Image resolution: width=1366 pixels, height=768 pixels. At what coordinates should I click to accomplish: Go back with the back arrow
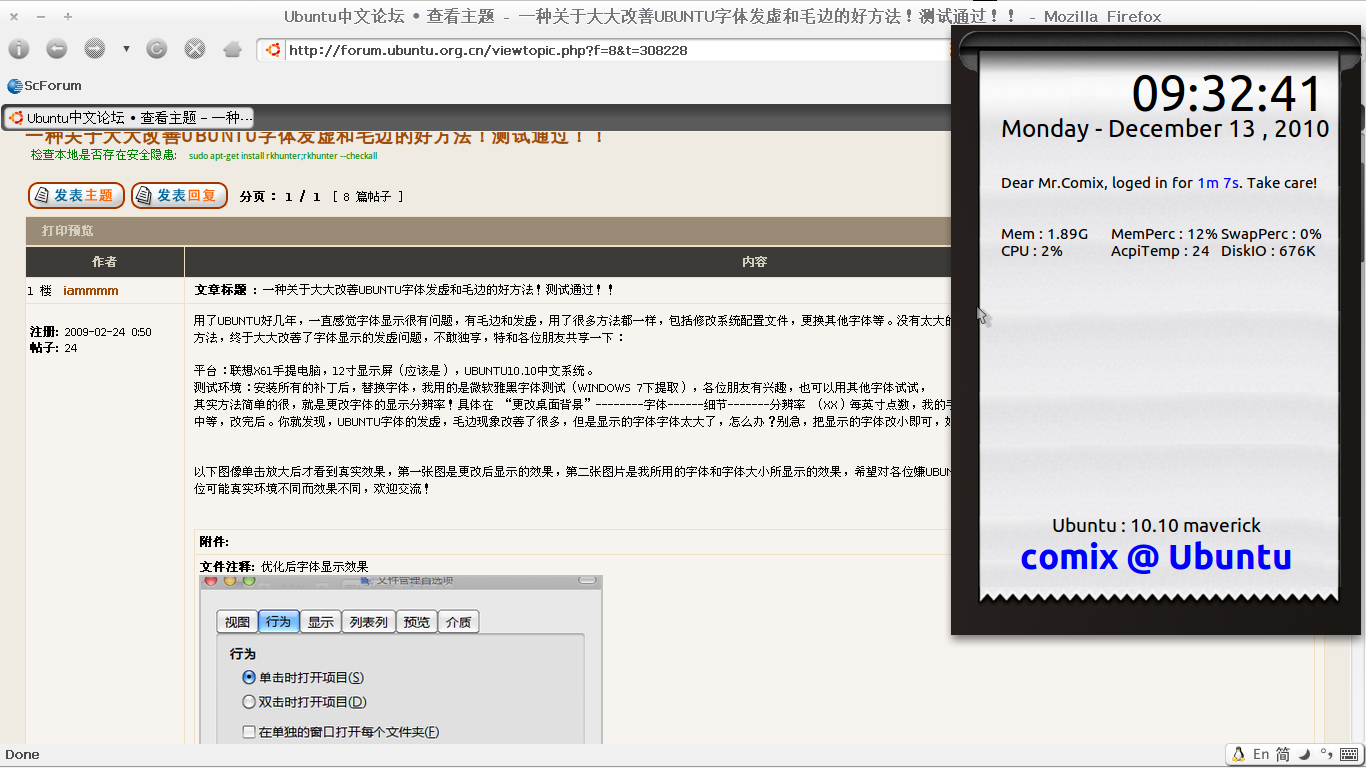click(x=57, y=48)
